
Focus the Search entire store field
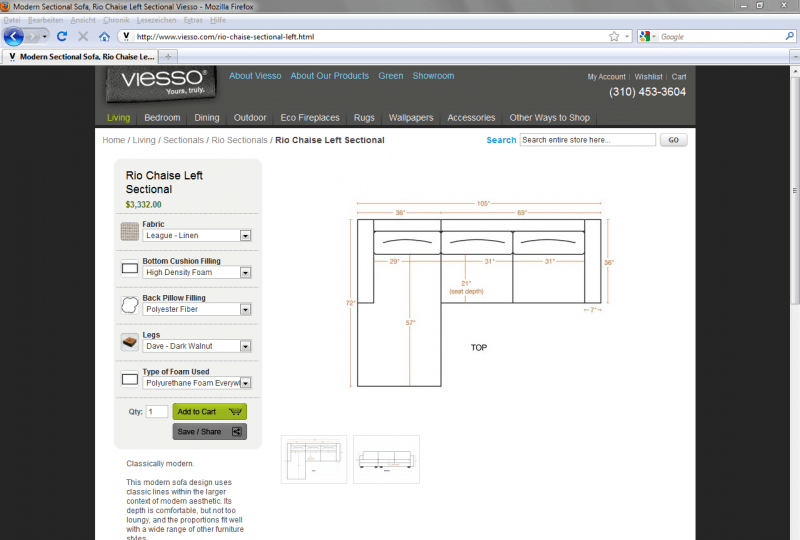tap(588, 140)
